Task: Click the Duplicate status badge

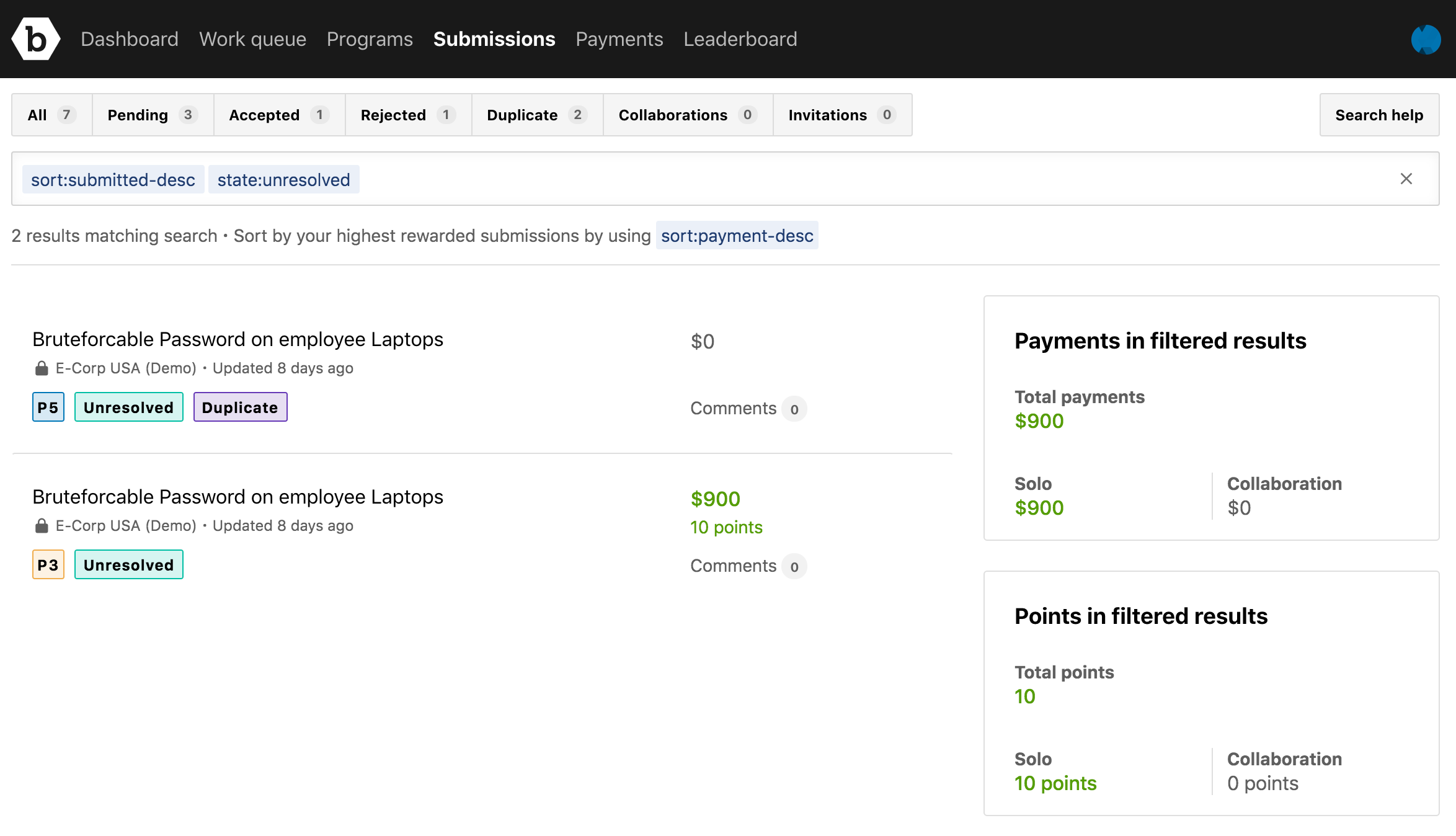Action: pos(240,407)
